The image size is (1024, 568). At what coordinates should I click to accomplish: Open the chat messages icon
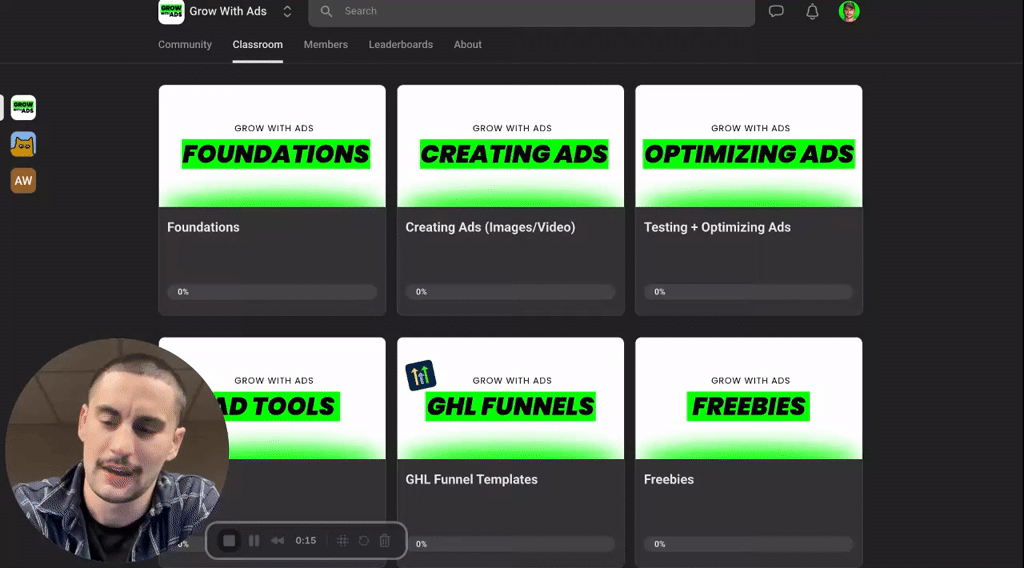point(776,11)
